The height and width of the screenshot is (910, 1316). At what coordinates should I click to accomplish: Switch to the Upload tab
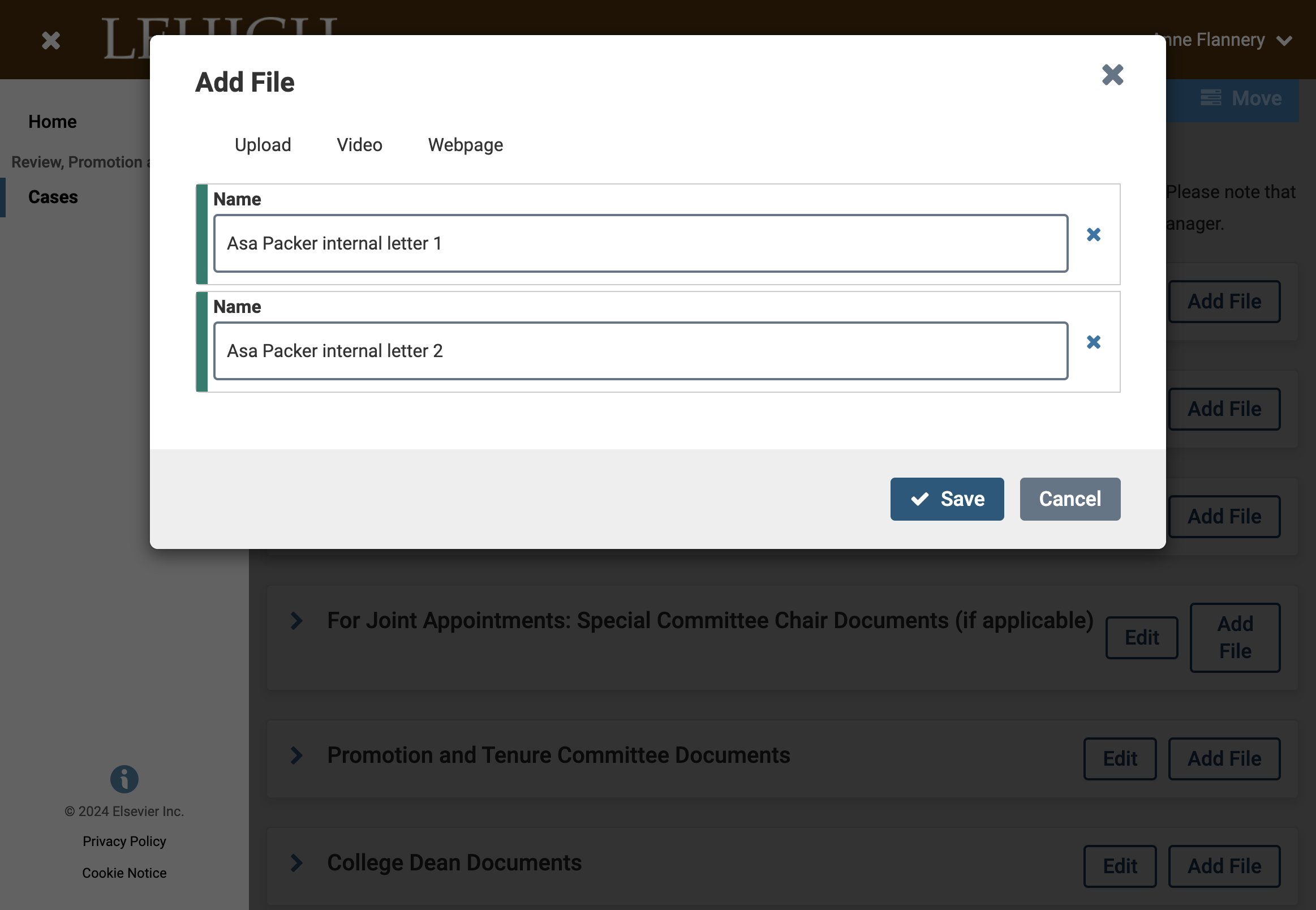[263, 145]
